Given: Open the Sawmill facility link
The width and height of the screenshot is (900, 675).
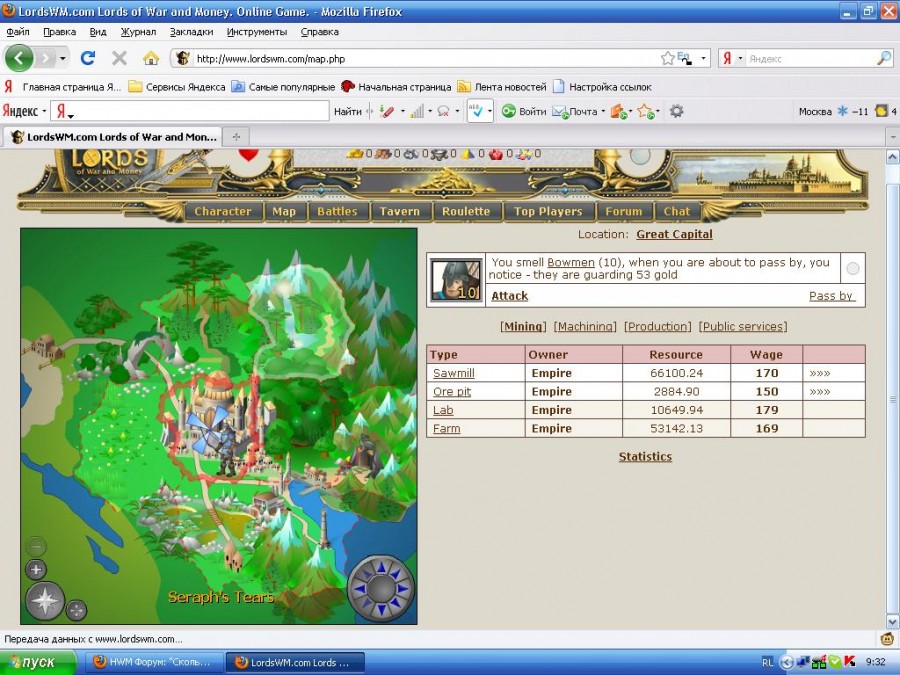Looking at the screenshot, I should [453, 373].
